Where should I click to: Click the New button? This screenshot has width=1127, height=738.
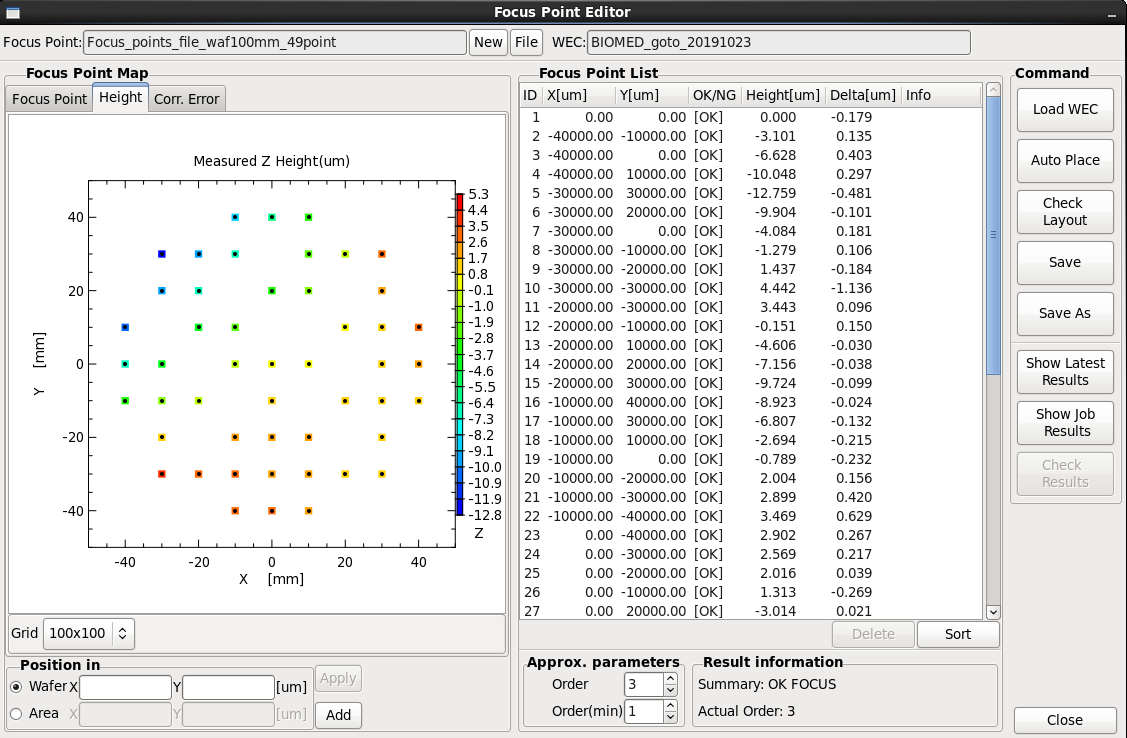tap(488, 42)
